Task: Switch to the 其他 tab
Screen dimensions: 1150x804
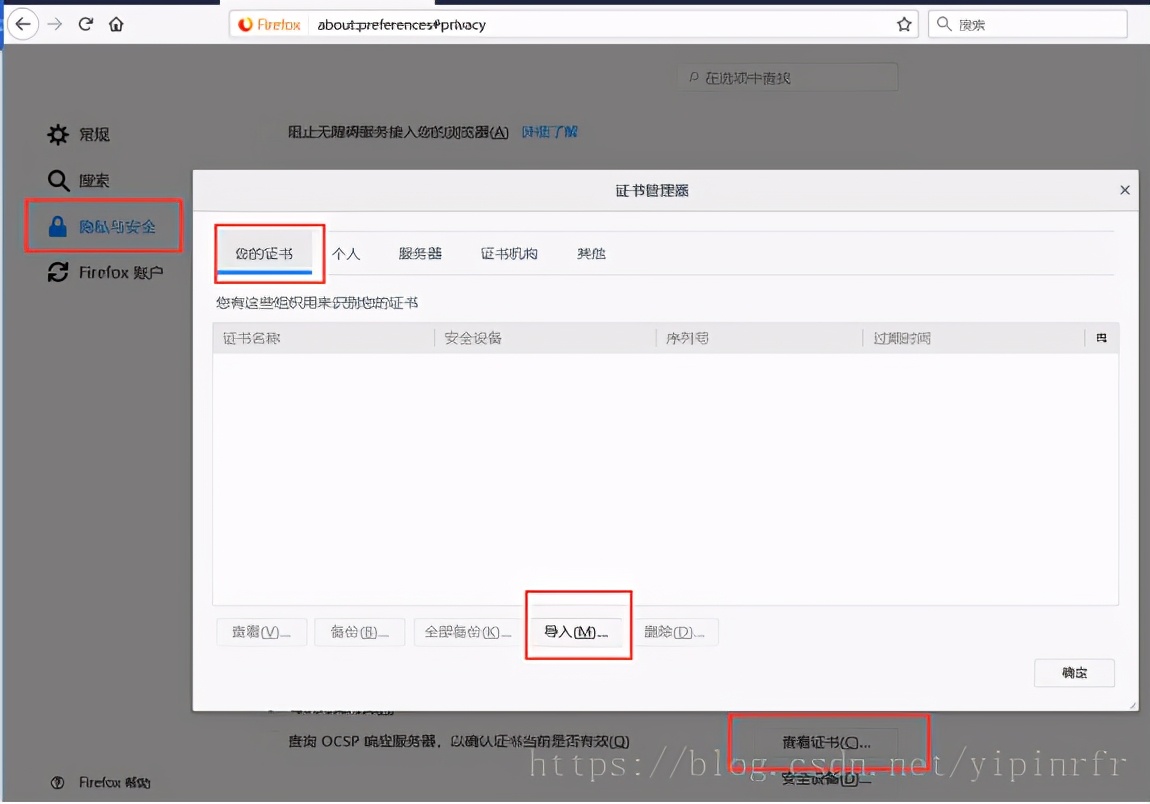Action: point(591,254)
